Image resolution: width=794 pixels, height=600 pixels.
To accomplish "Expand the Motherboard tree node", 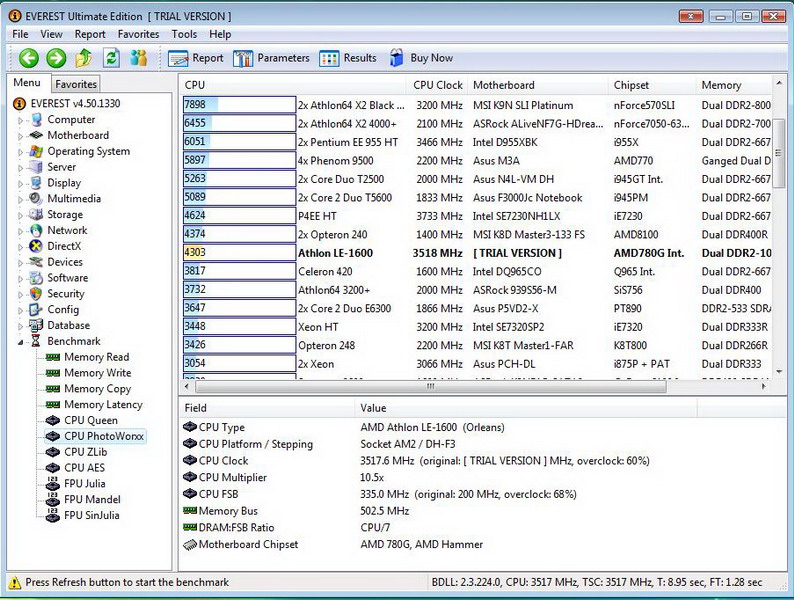I will pos(20,136).
